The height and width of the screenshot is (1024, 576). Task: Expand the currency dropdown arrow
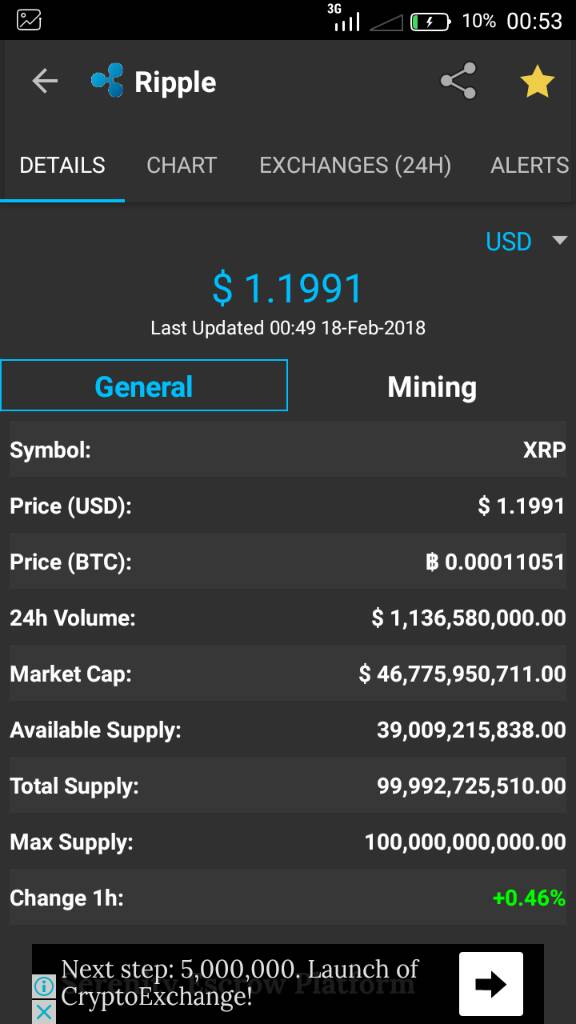[560, 241]
